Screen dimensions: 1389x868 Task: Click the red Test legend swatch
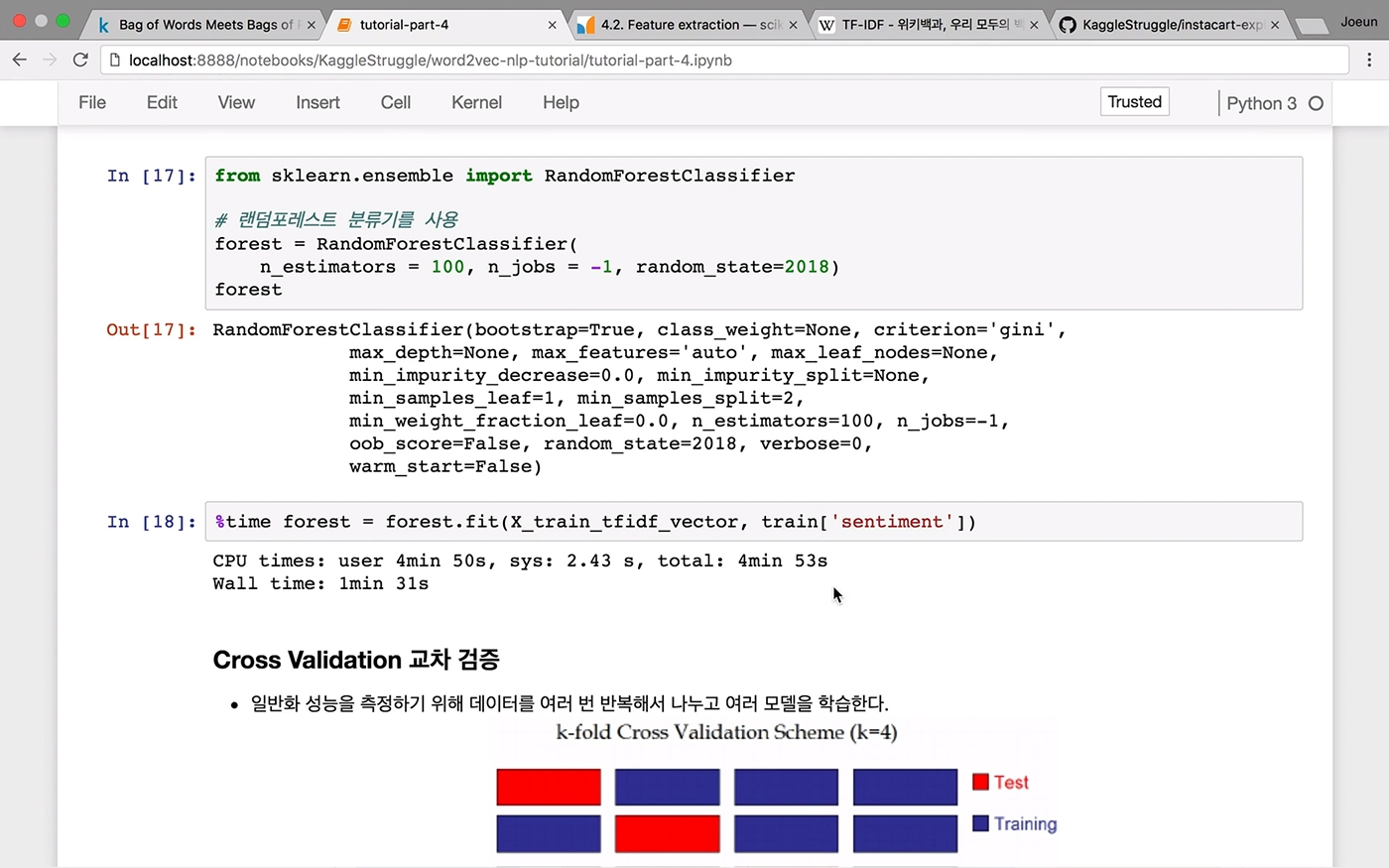(x=980, y=782)
